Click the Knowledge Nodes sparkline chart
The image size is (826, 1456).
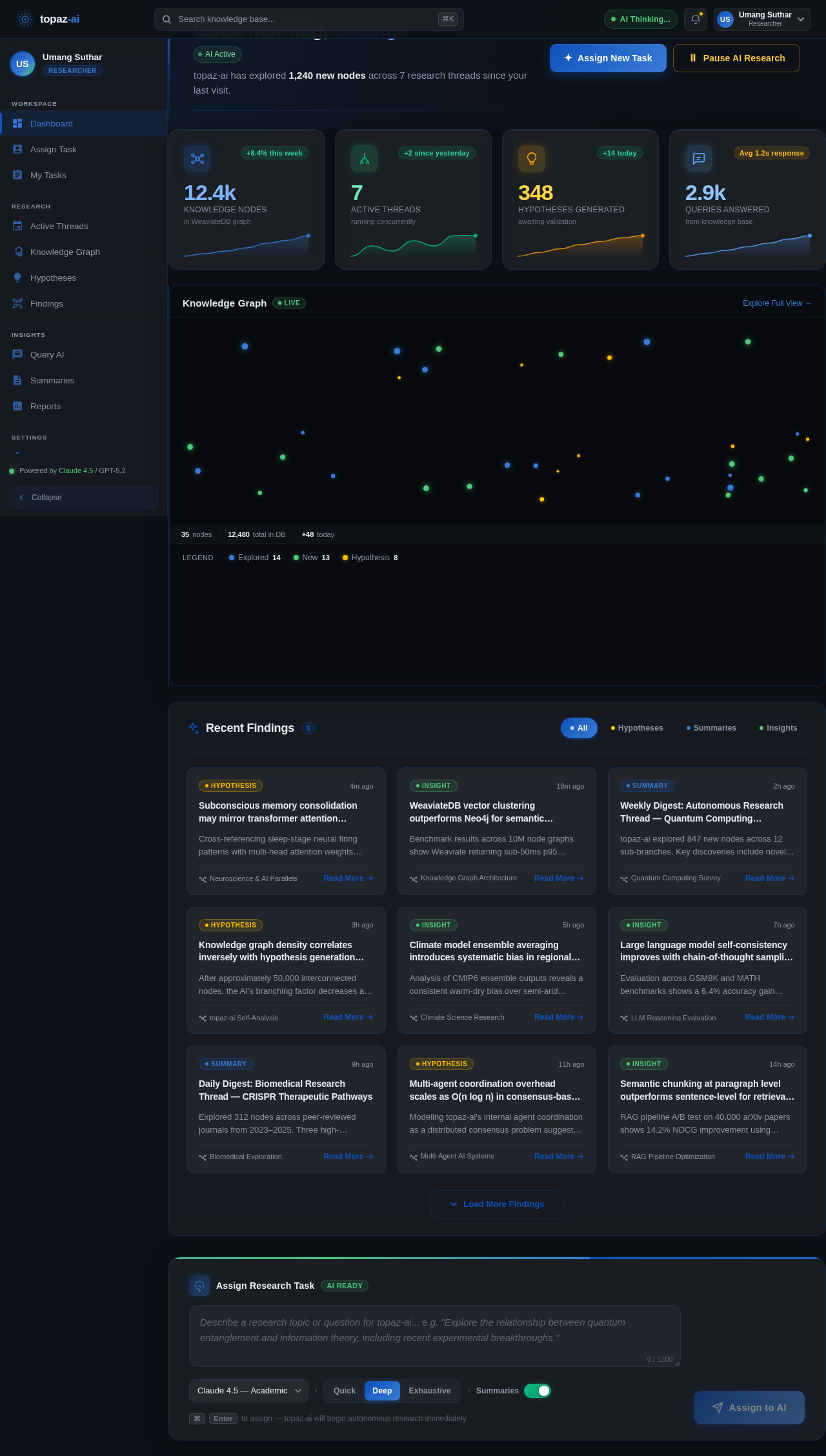(x=246, y=246)
